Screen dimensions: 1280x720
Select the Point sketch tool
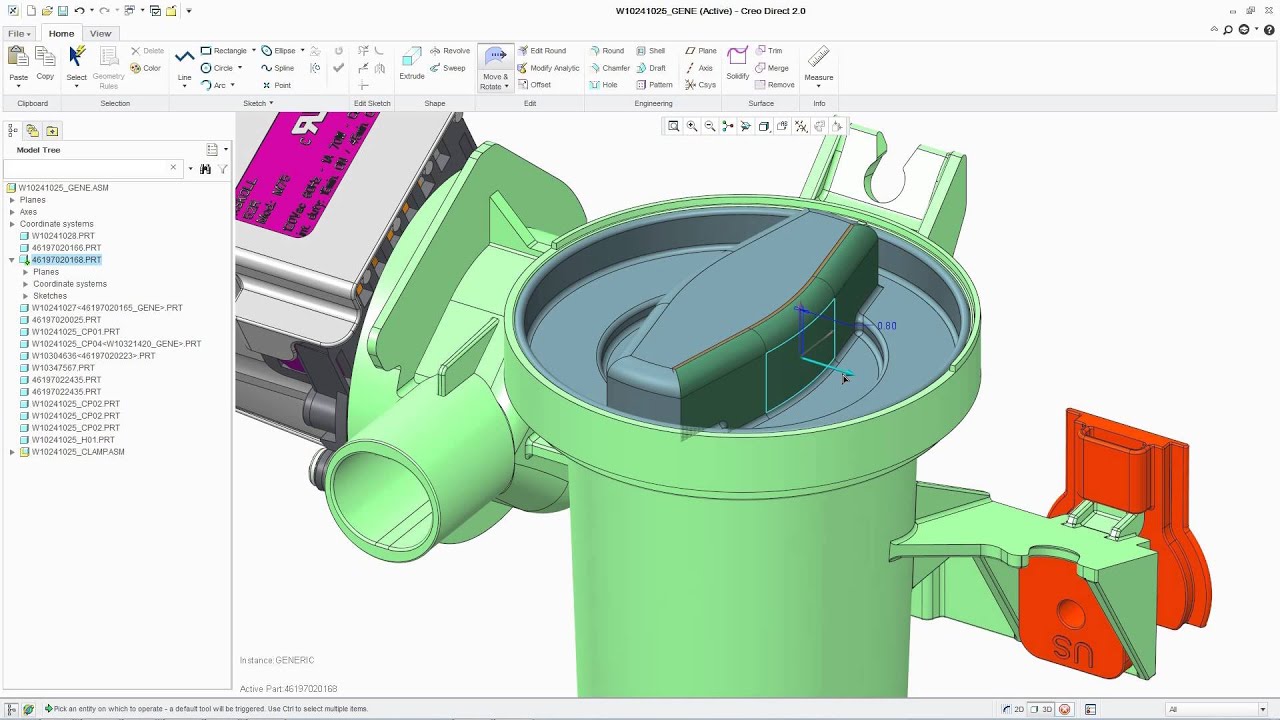point(276,85)
